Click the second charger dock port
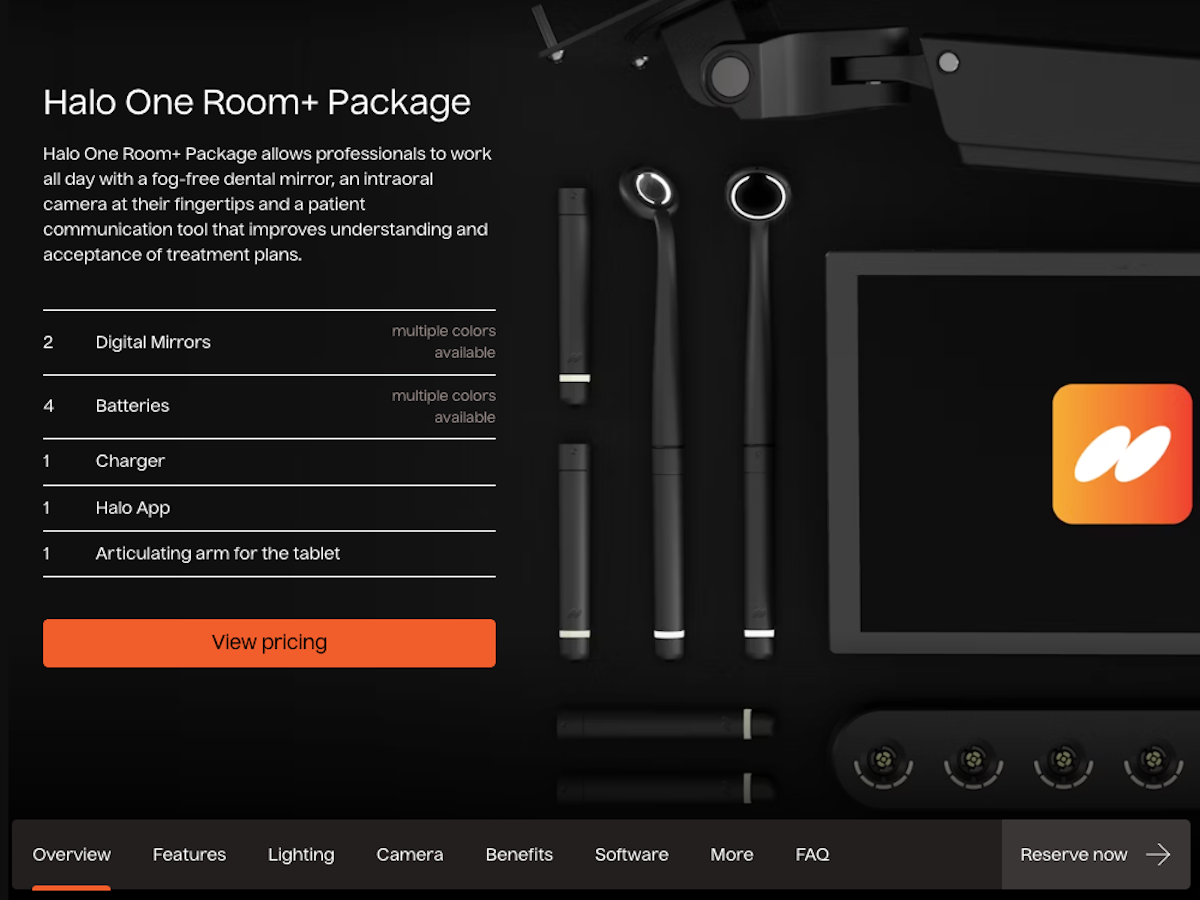1200x900 pixels. tap(974, 762)
